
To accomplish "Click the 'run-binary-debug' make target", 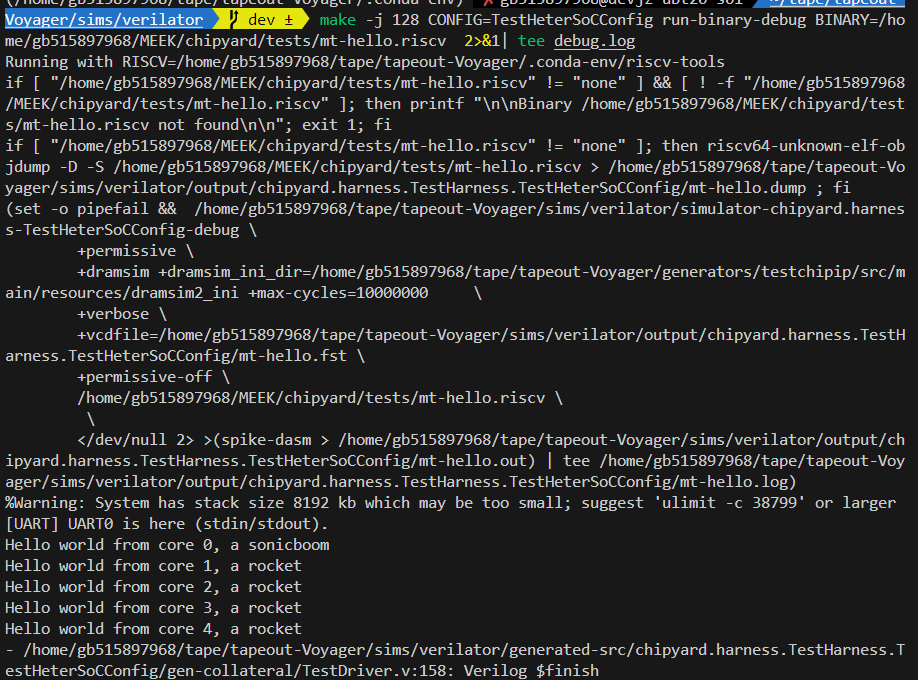I will point(734,20).
